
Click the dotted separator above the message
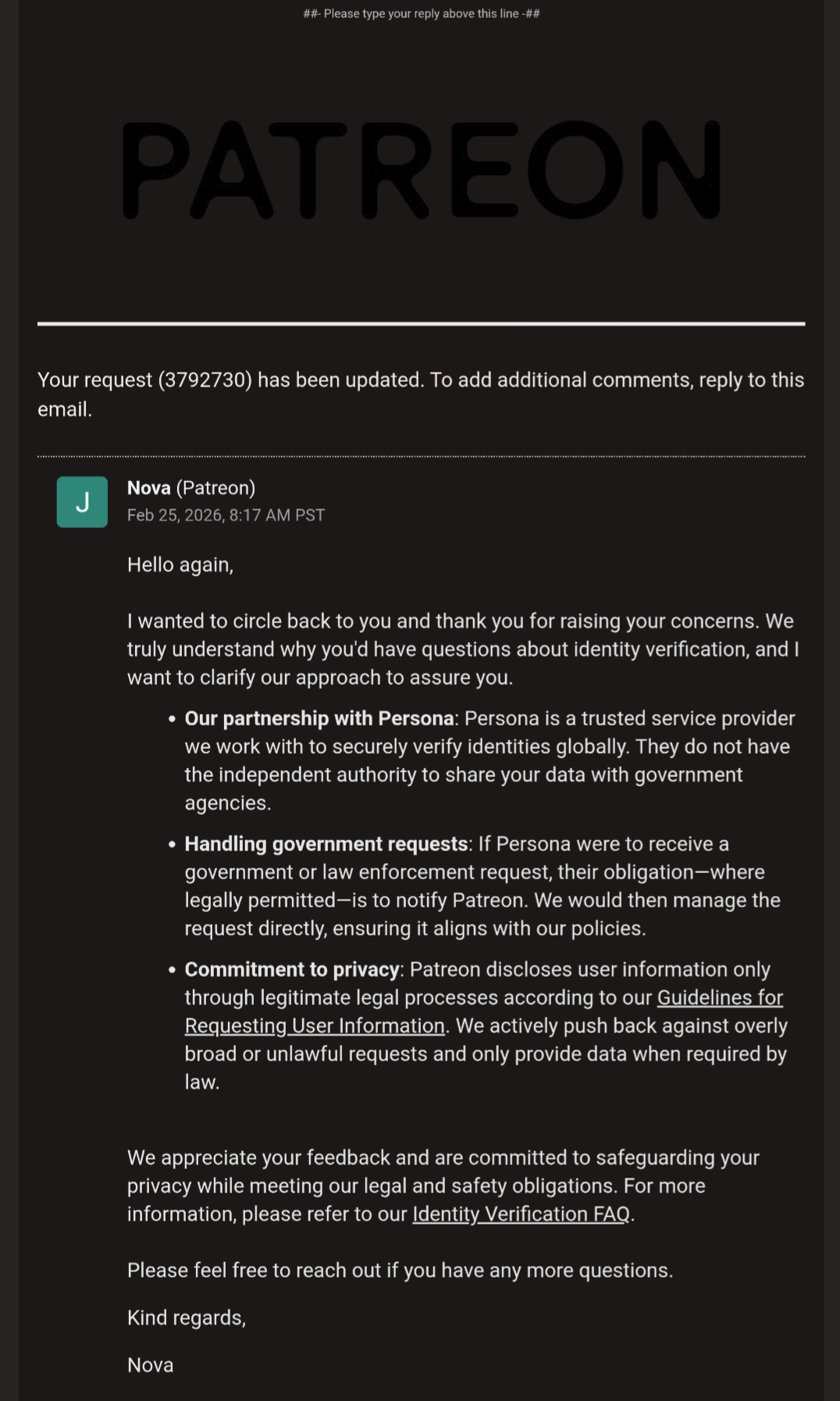421,456
